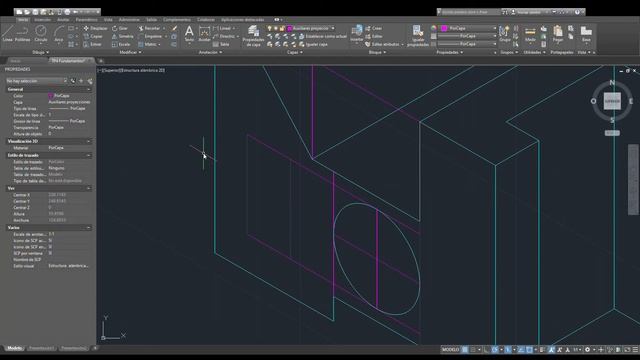Click the Medir utility tool
The height and width of the screenshot is (360, 640).
(x=530, y=34)
